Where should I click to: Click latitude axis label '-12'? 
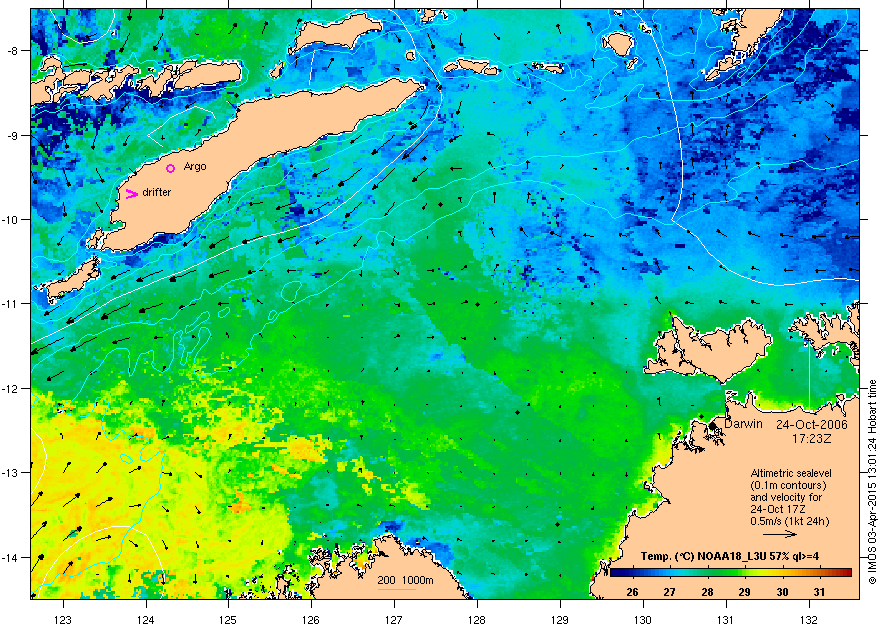(x=11, y=389)
